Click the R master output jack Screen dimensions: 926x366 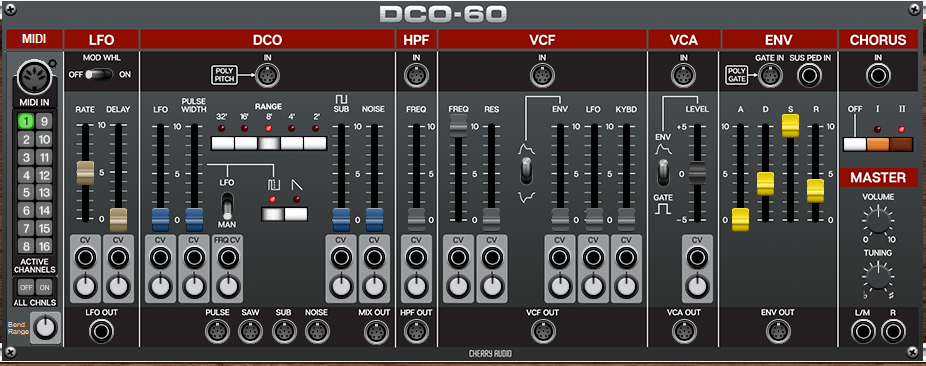893,332
